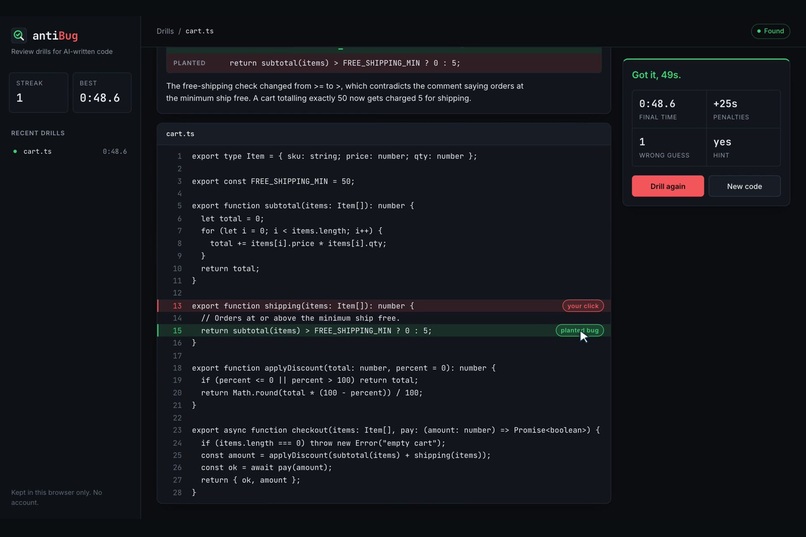Load a New code drill
806x537 pixels.
pyautogui.click(x=744, y=186)
